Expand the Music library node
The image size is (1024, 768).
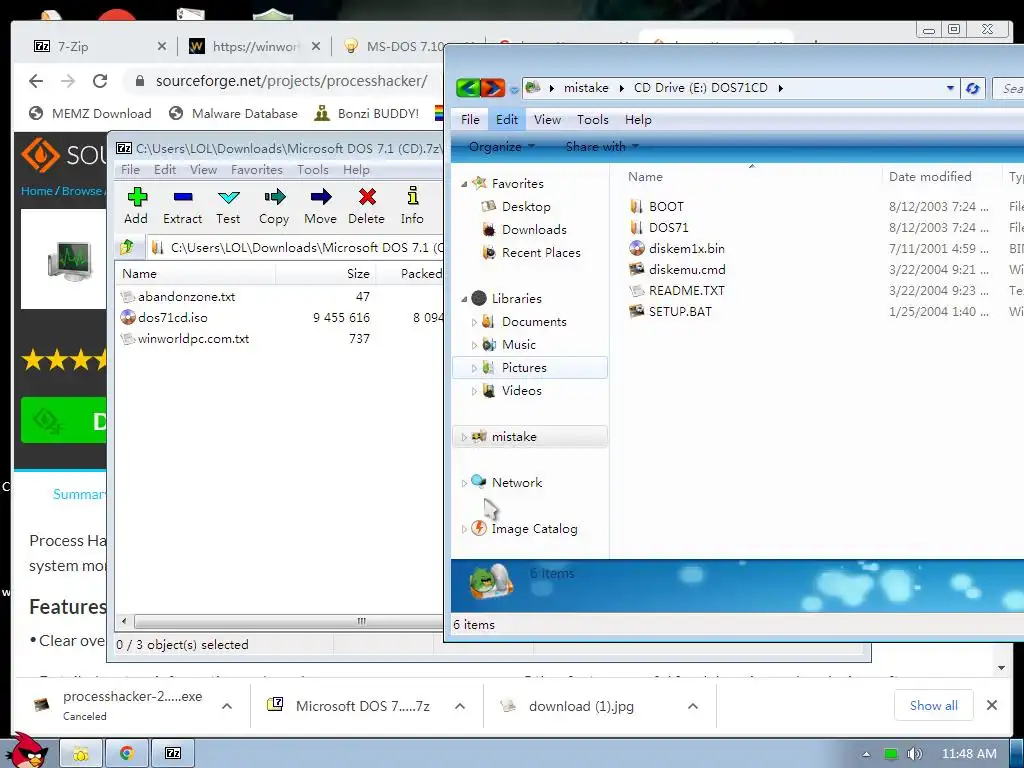click(474, 345)
